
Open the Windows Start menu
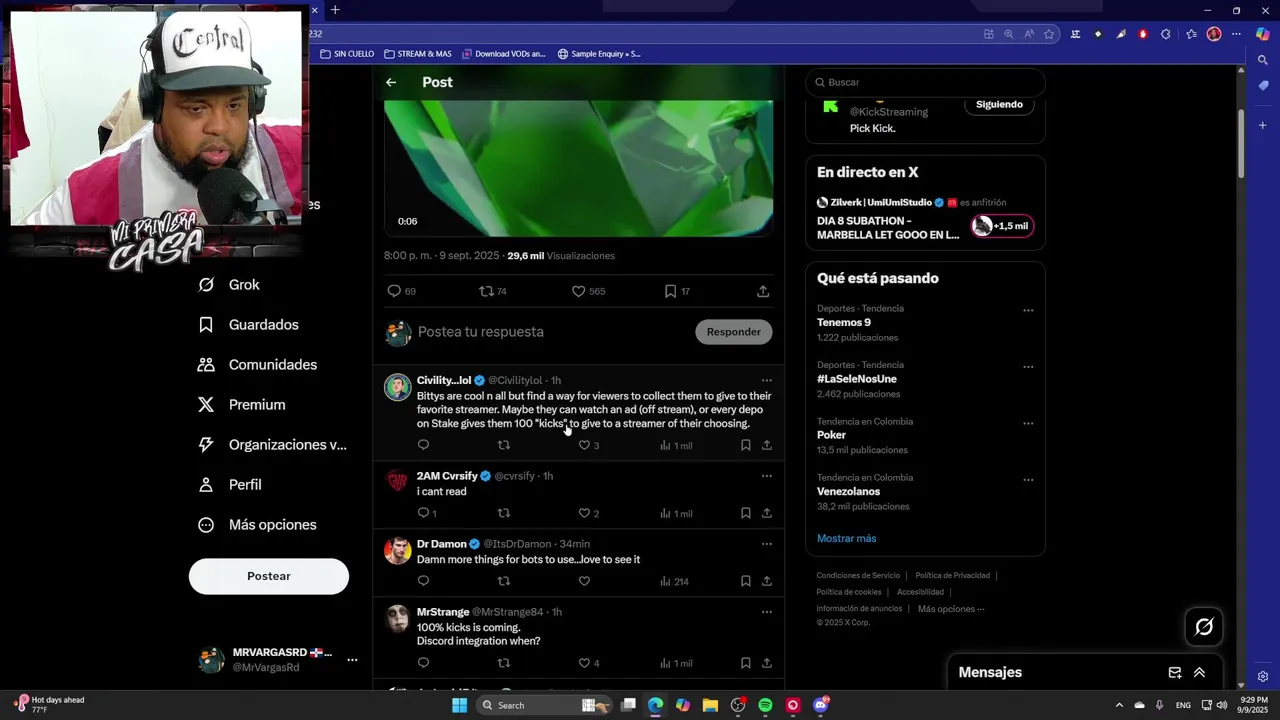[459, 705]
